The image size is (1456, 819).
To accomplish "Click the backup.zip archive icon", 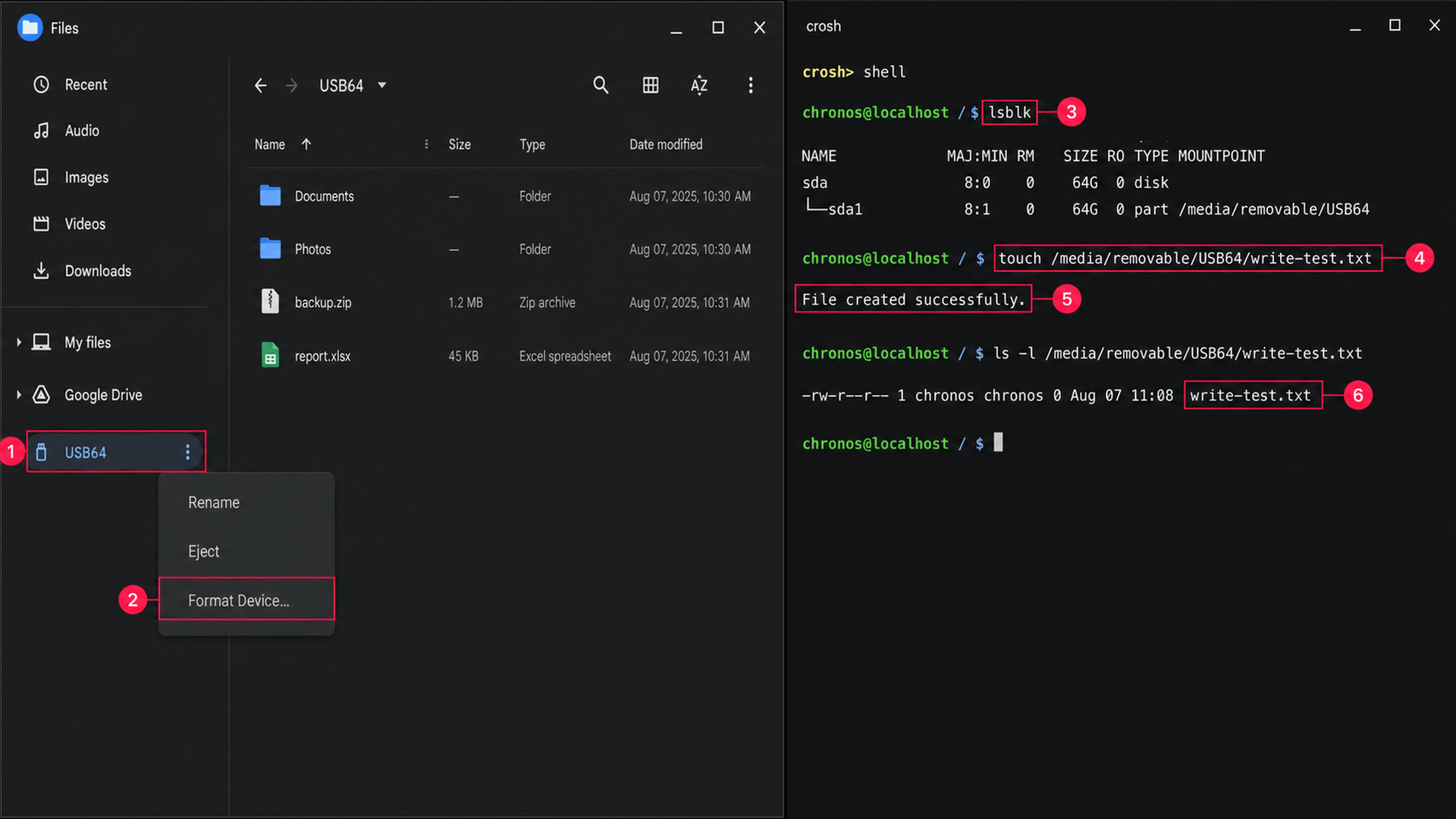I will point(270,301).
